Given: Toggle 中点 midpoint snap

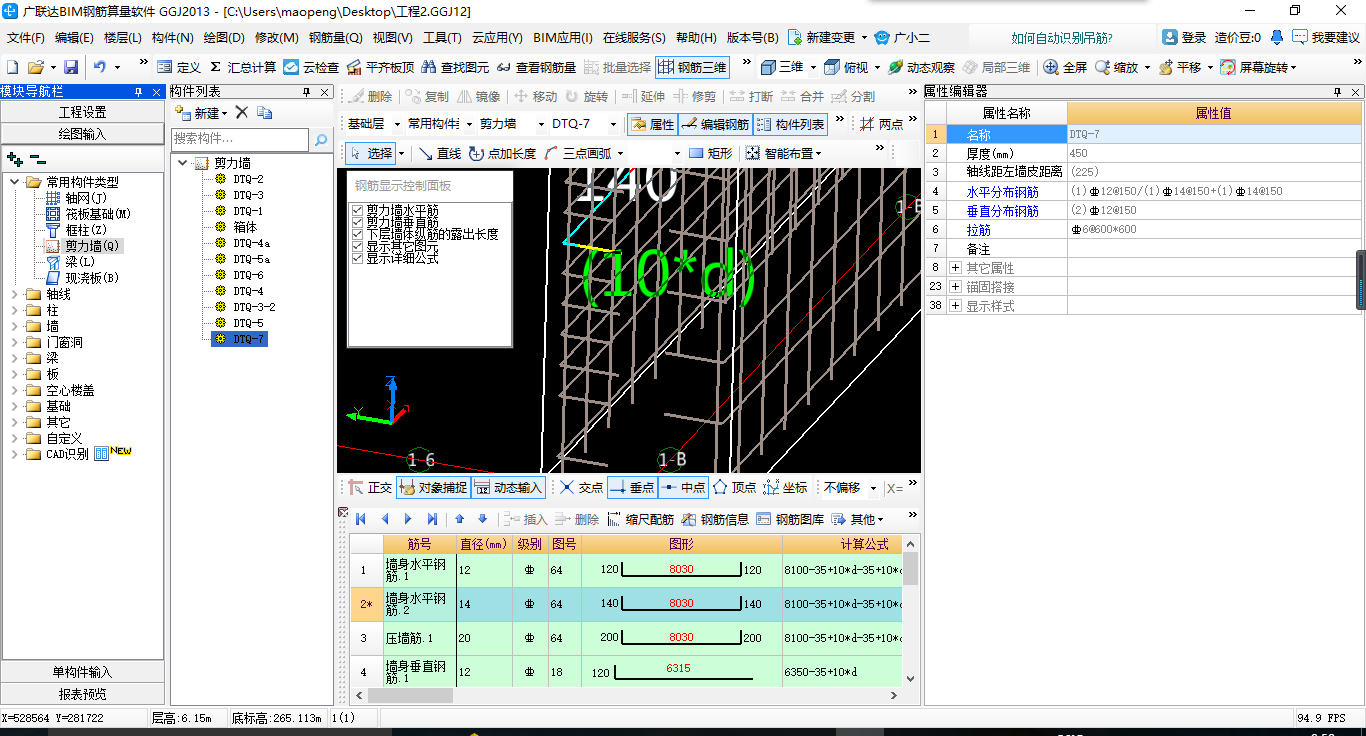Looking at the screenshot, I should tap(683, 488).
